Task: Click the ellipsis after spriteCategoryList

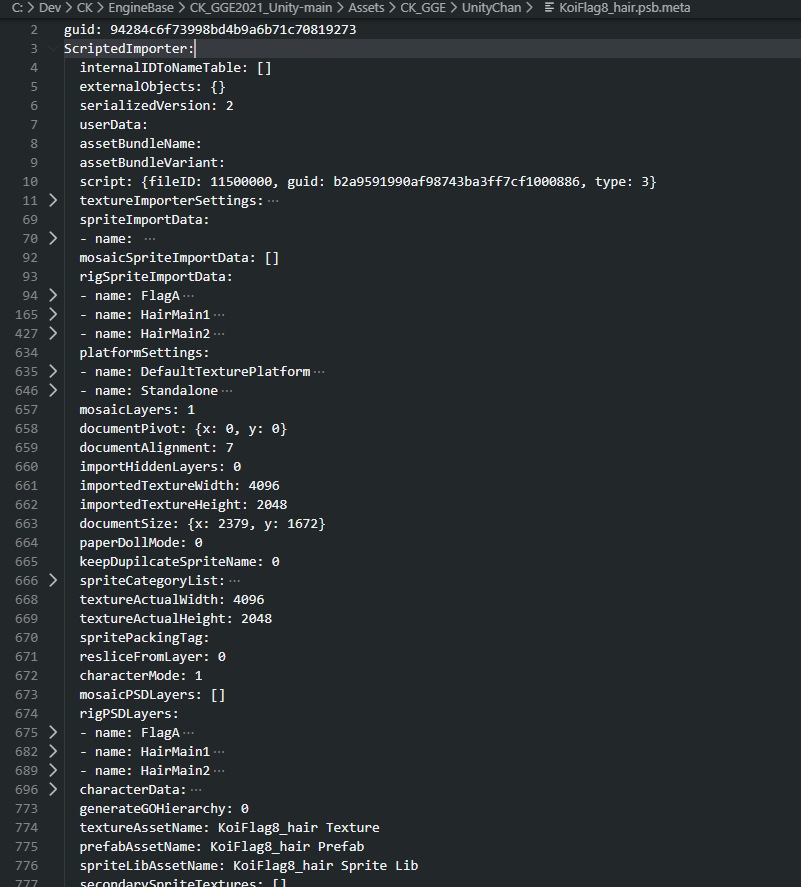Action: (235, 581)
